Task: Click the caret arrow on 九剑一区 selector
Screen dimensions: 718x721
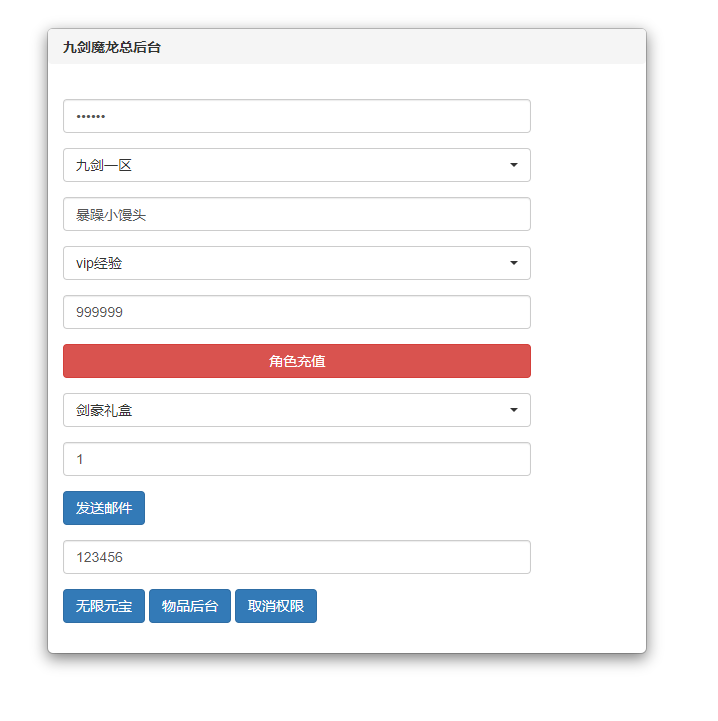Action: [513, 165]
